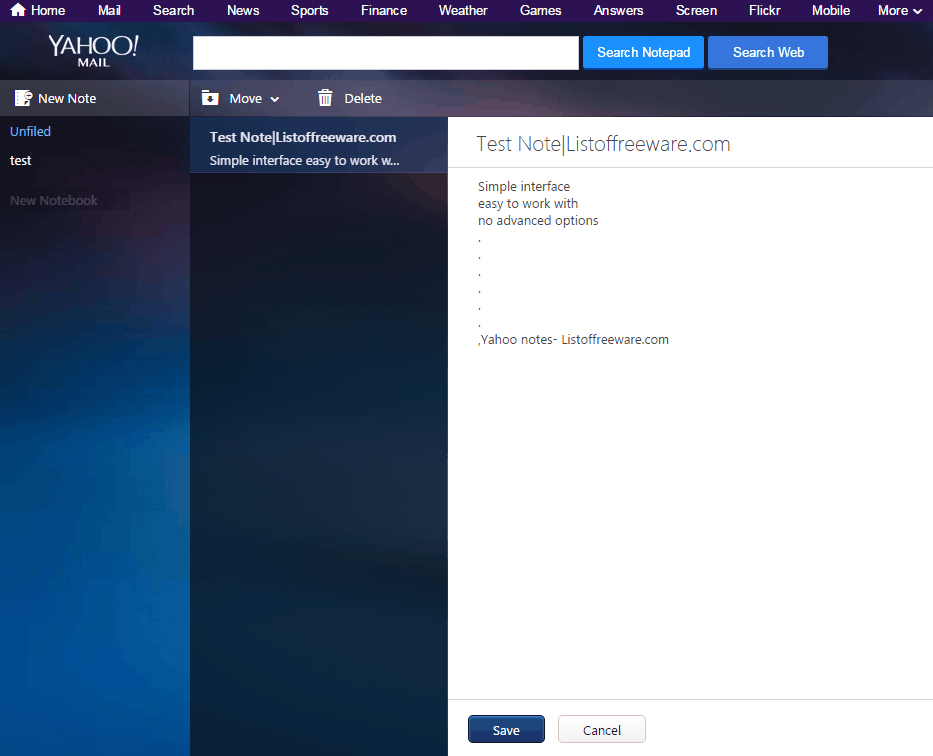The width and height of the screenshot is (933, 756).
Task: Click 'easy to work with' line
Action: coord(528,203)
